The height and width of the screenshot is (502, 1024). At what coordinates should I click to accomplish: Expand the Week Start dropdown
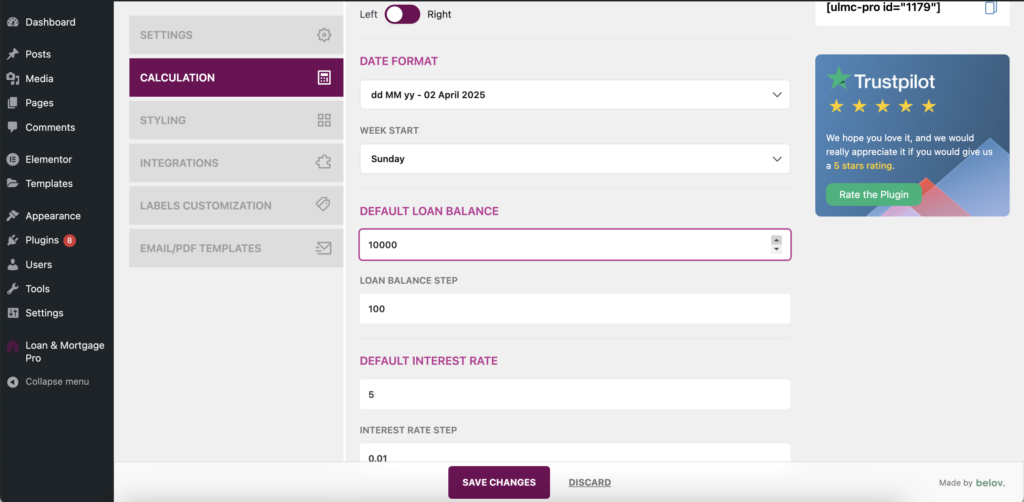coord(574,159)
